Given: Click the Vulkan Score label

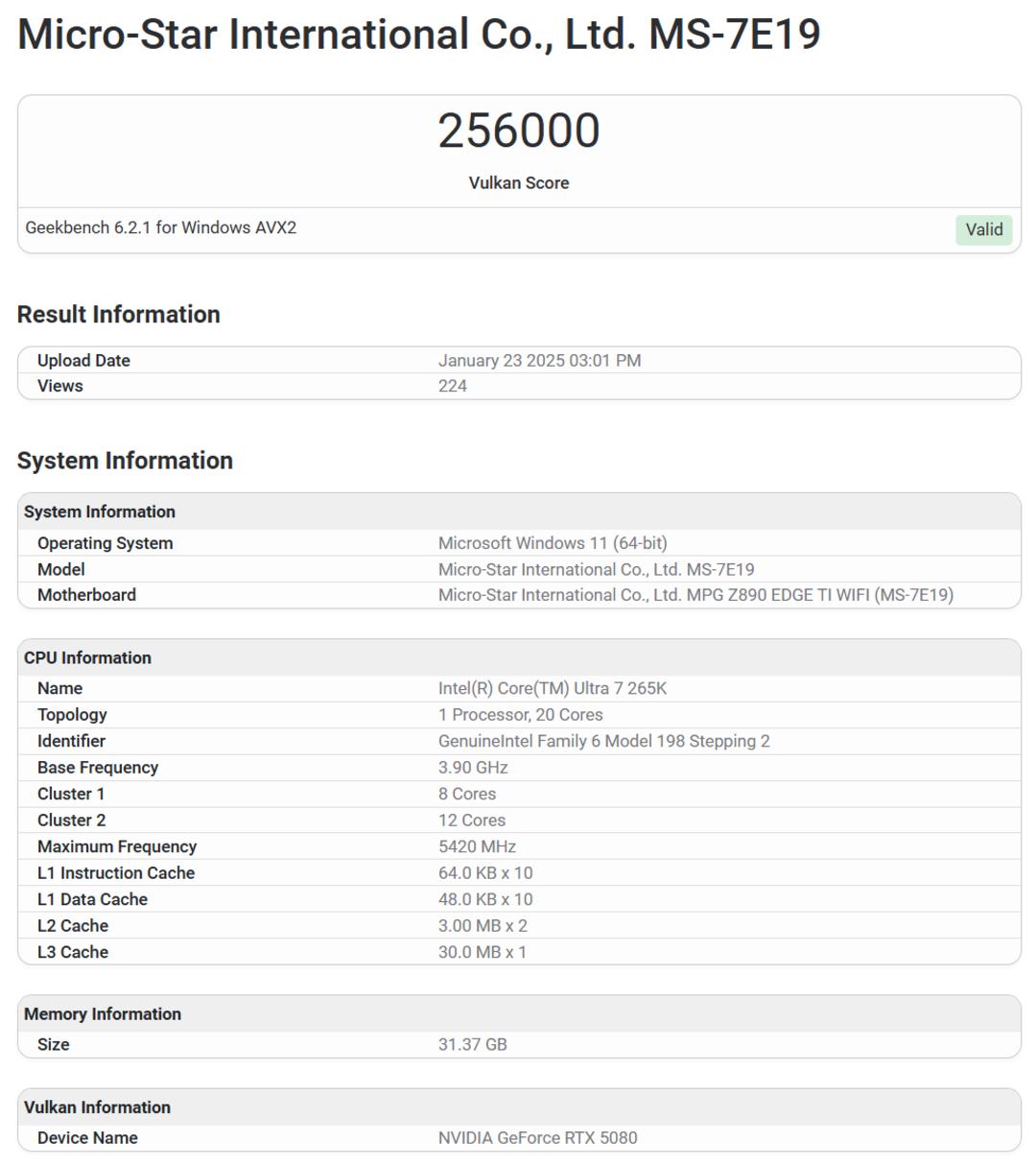Looking at the screenshot, I should [519, 182].
